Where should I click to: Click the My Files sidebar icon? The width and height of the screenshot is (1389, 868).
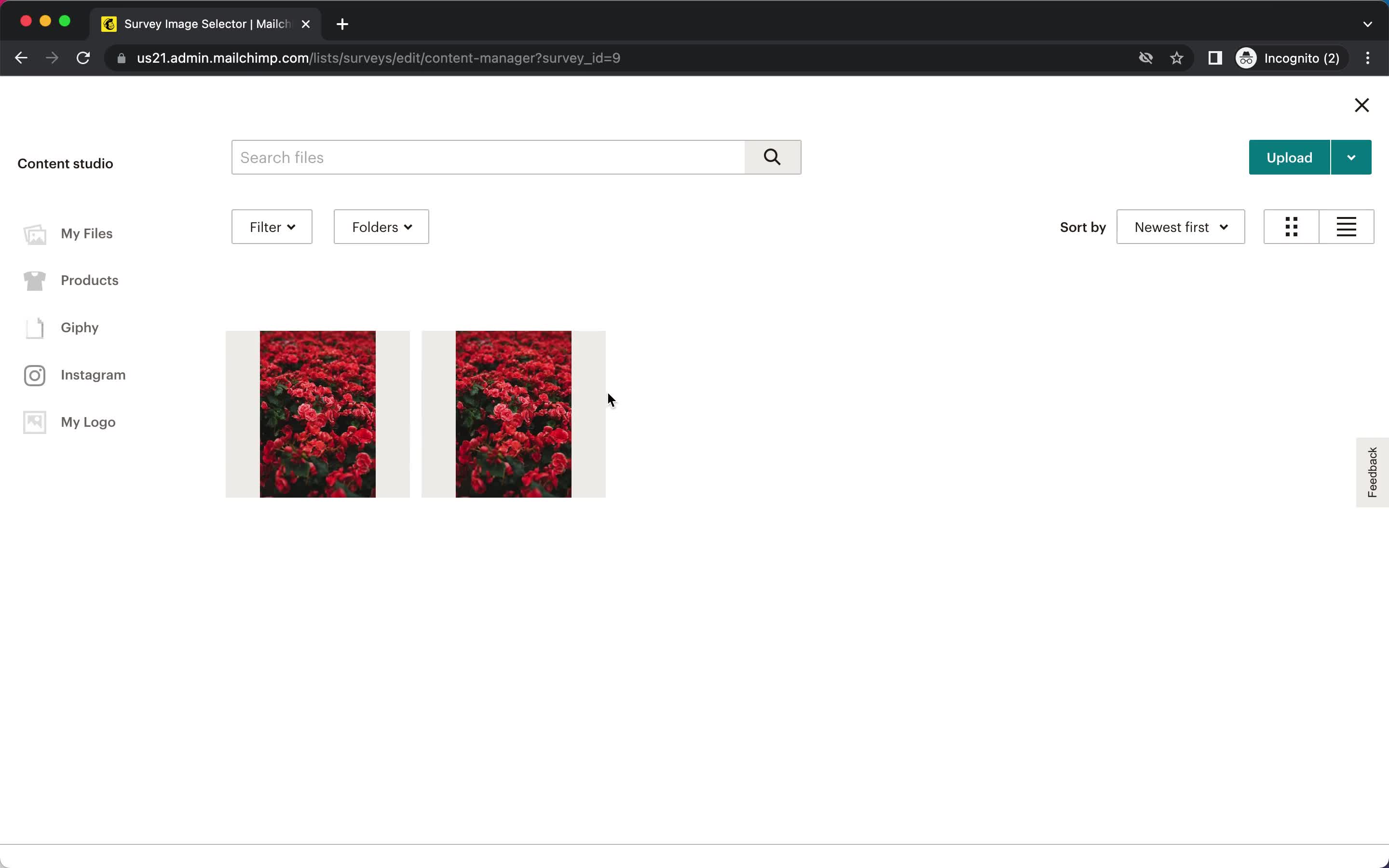point(34,233)
